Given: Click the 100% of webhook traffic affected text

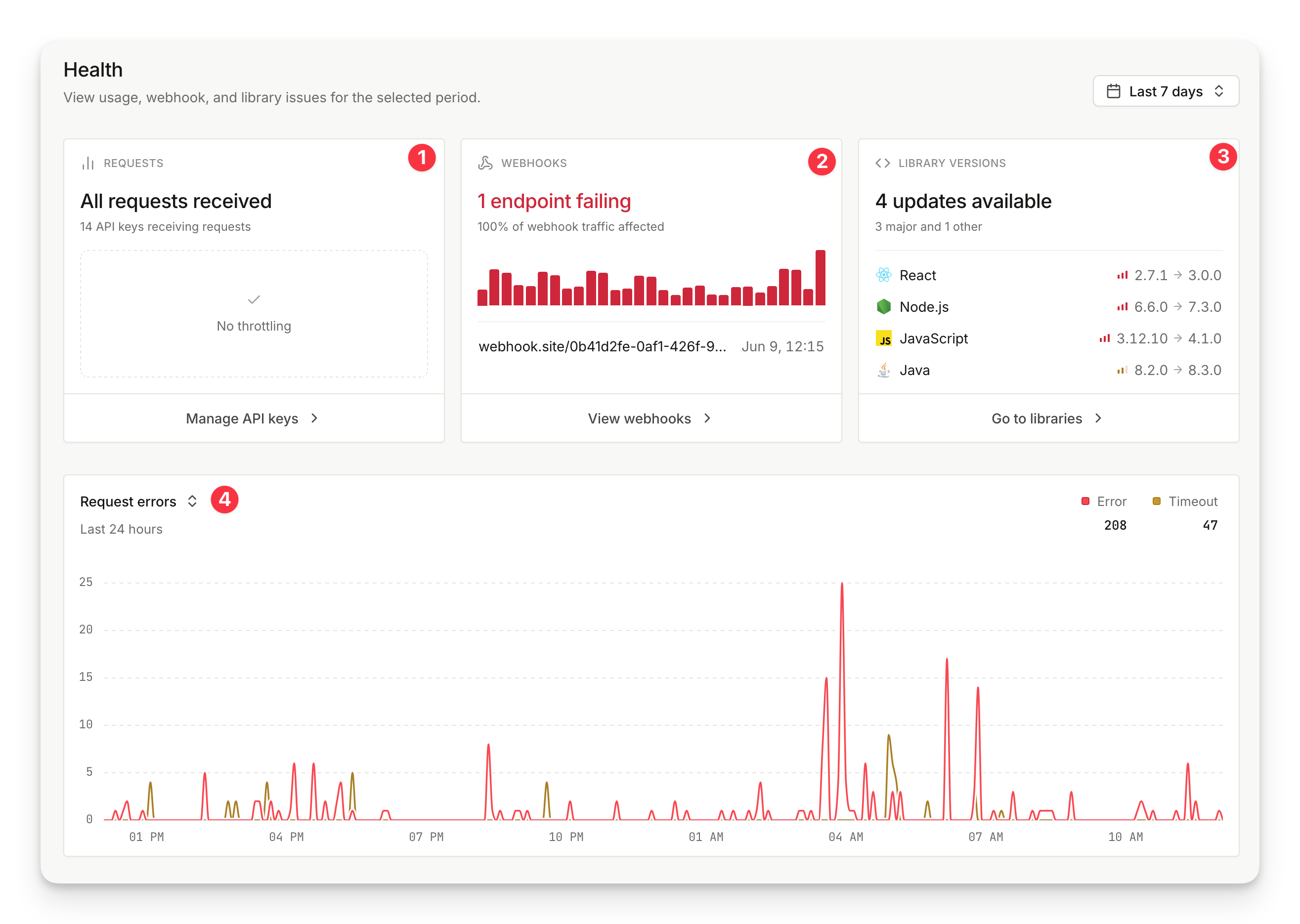Looking at the screenshot, I should [x=570, y=226].
